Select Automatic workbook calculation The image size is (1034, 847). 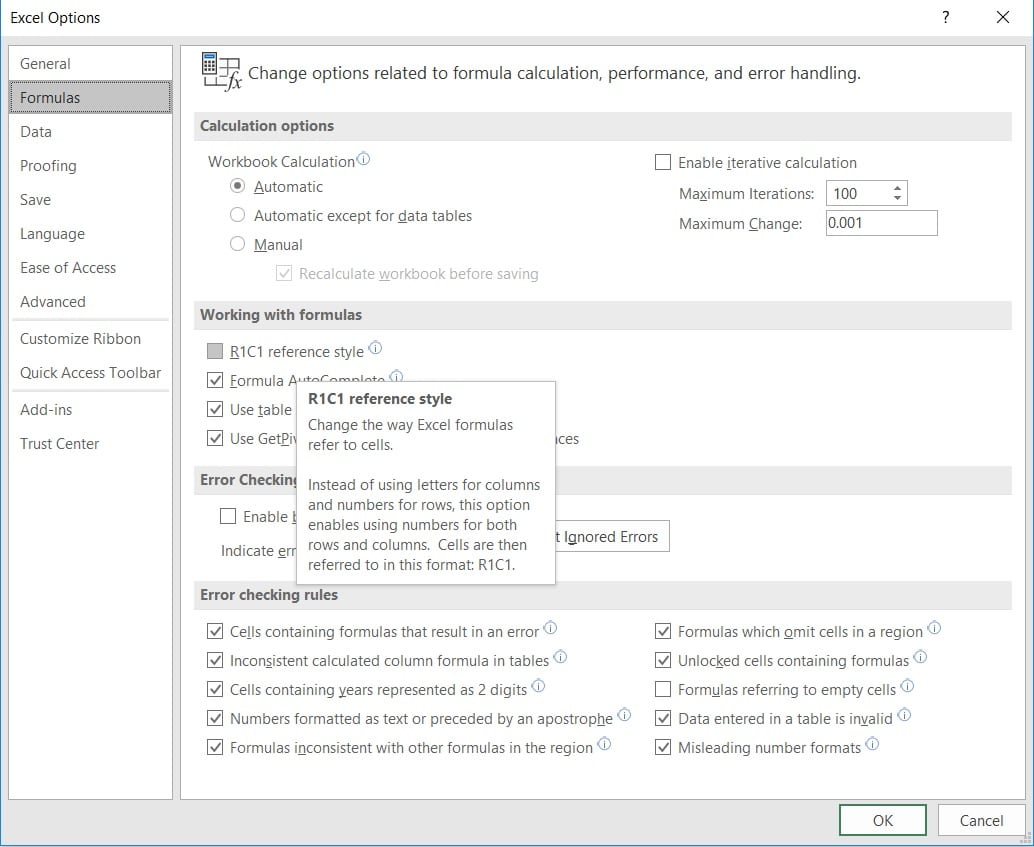coord(237,187)
